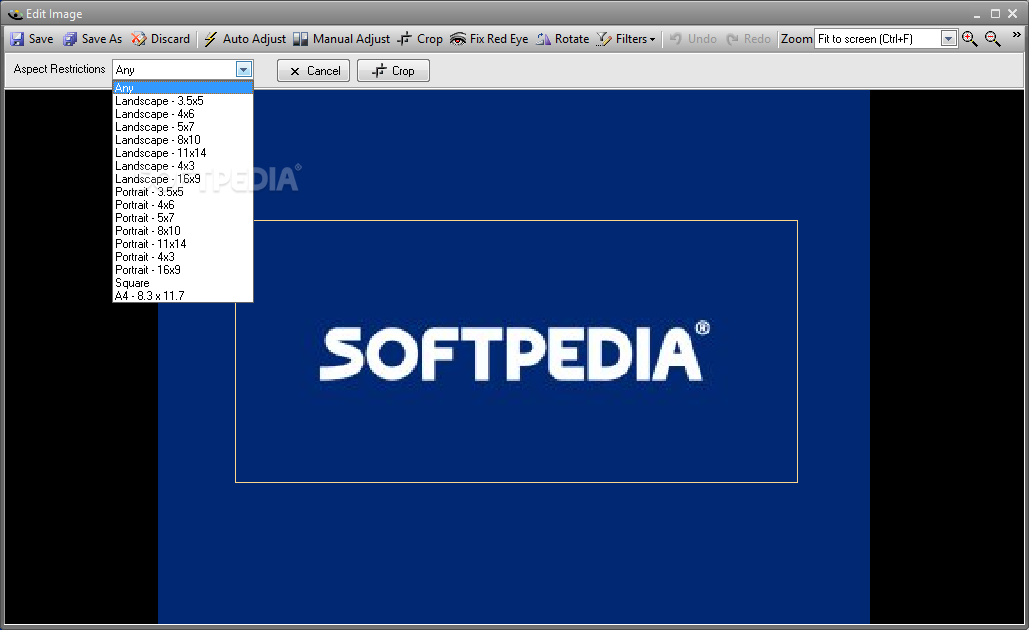Image resolution: width=1029 pixels, height=630 pixels.
Task: Open the Zoom level combo box arrow
Action: pyautogui.click(x=948, y=39)
